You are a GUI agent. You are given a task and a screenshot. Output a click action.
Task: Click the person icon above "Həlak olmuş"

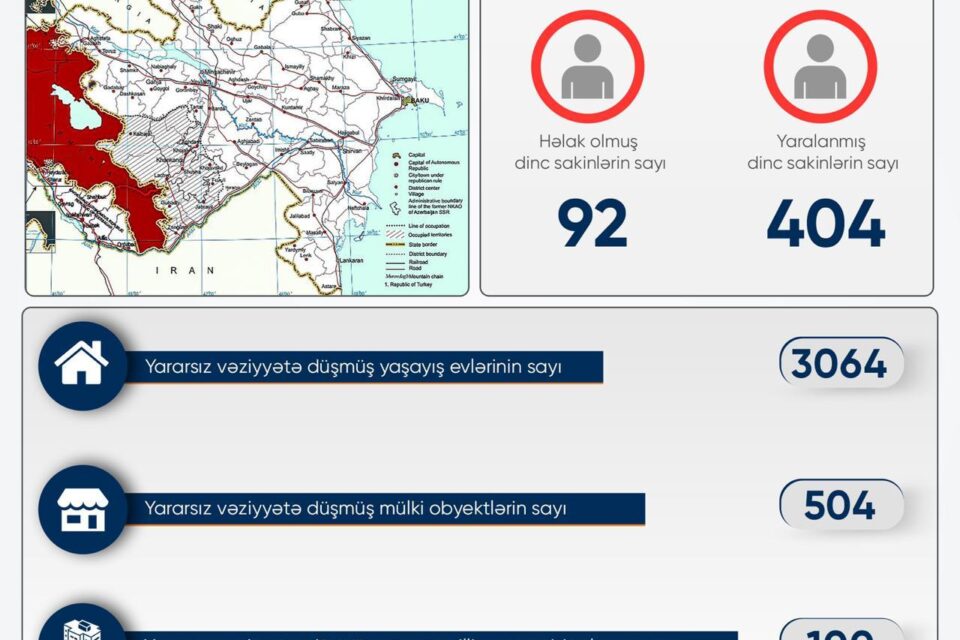pos(587,66)
